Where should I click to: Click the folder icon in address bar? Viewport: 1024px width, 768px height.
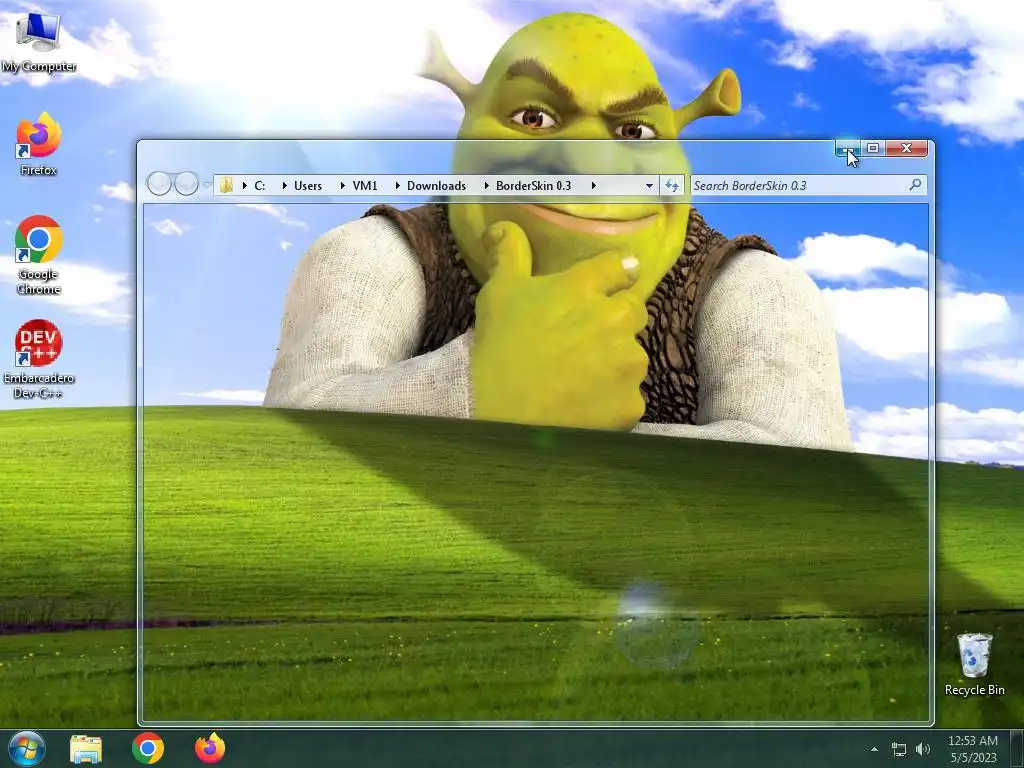tap(226, 185)
